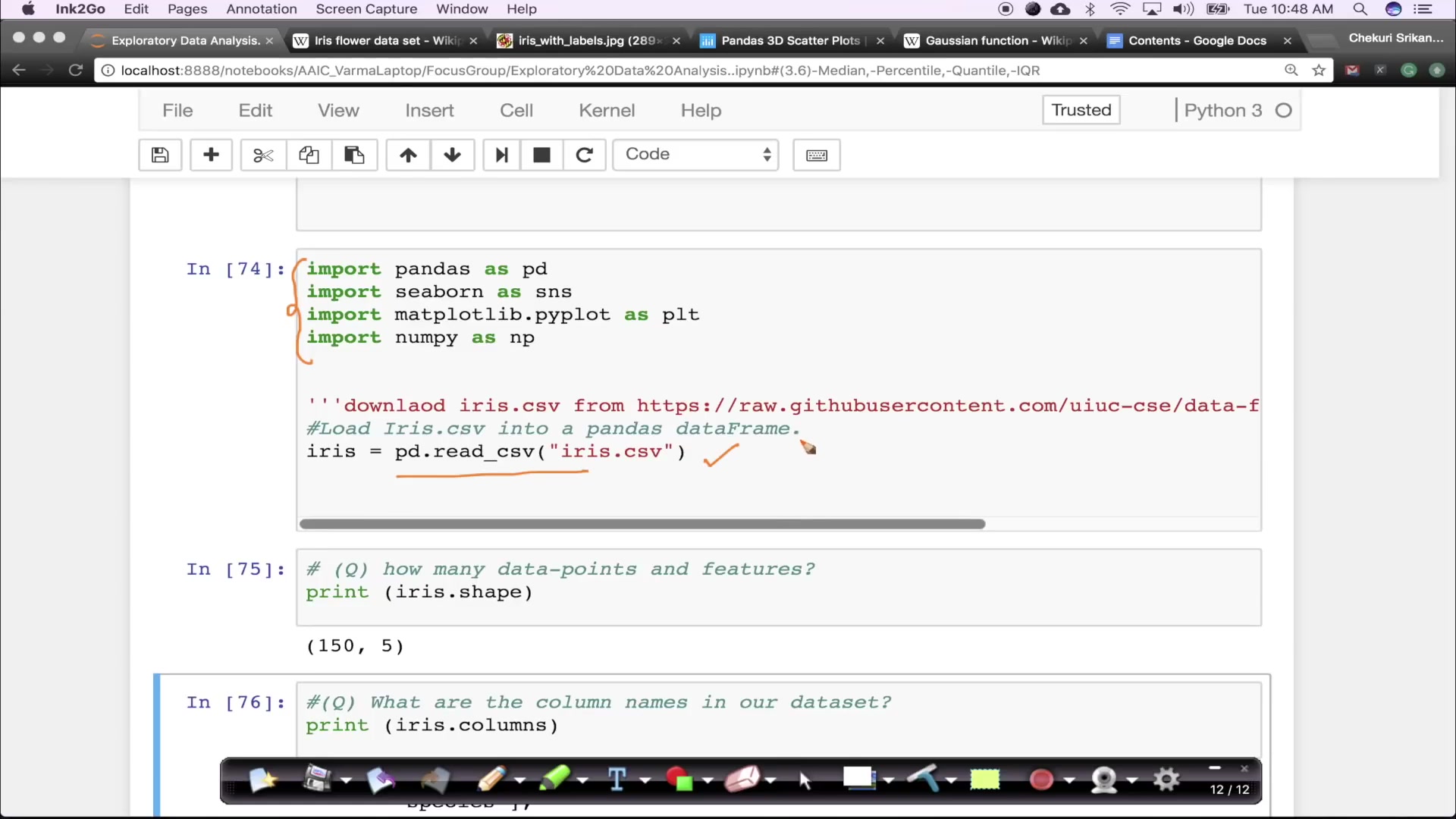Interrupt the kernel with the stop square
This screenshot has height=819, width=1456.
pos(541,155)
